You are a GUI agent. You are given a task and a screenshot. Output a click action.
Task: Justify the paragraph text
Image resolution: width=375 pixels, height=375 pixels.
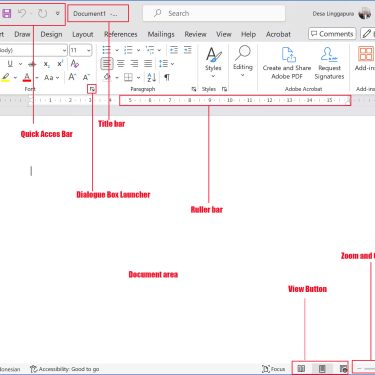[x=148, y=64]
